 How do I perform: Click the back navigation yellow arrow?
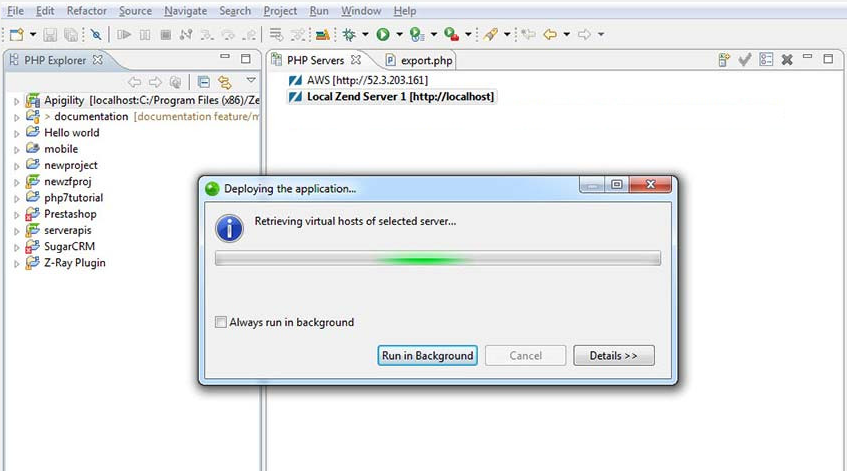(550, 35)
